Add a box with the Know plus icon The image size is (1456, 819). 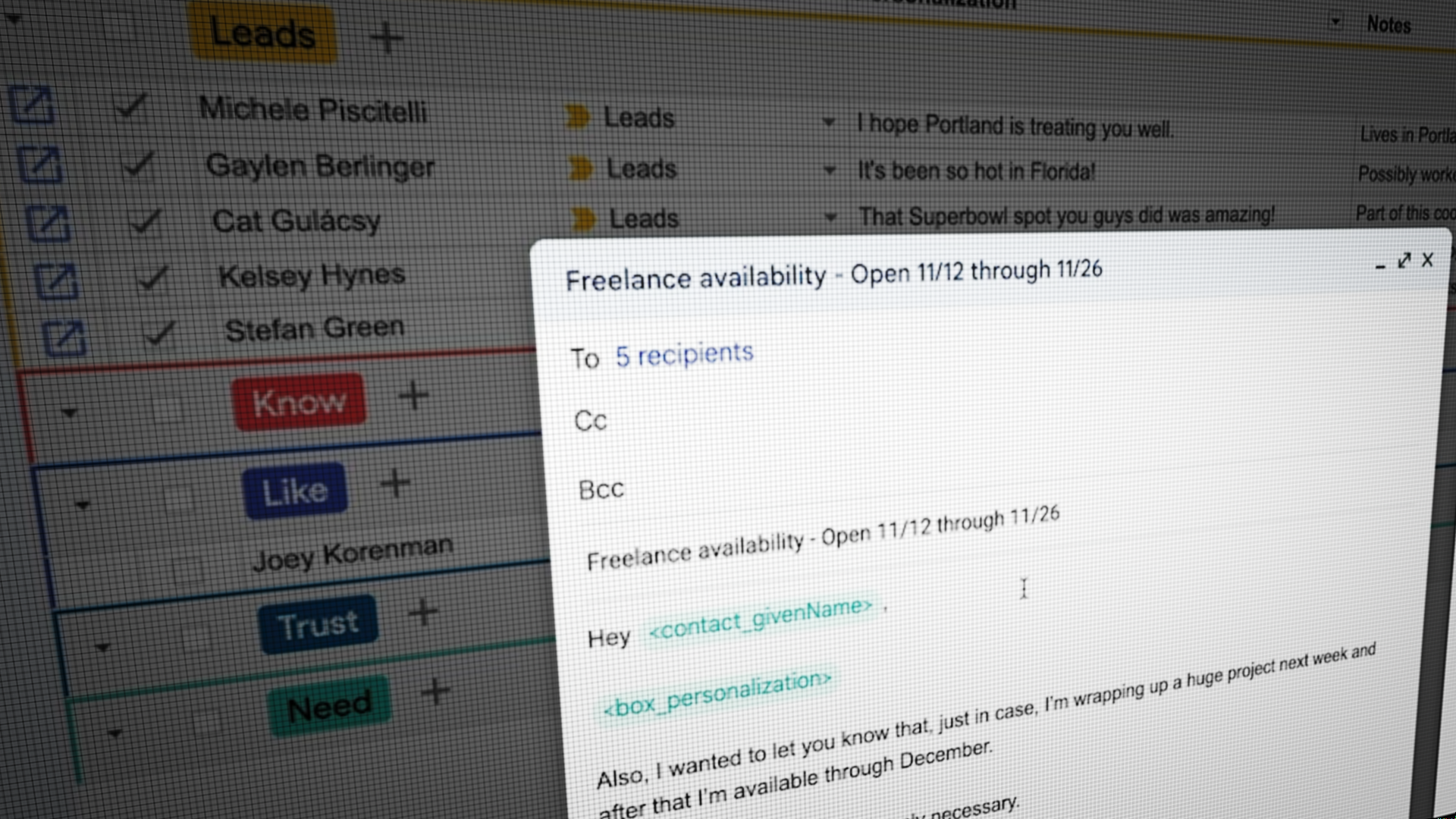pyautogui.click(x=413, y=395)
